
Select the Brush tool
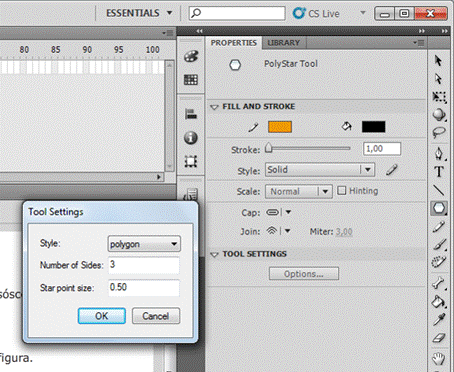click(x=439, y=244)
